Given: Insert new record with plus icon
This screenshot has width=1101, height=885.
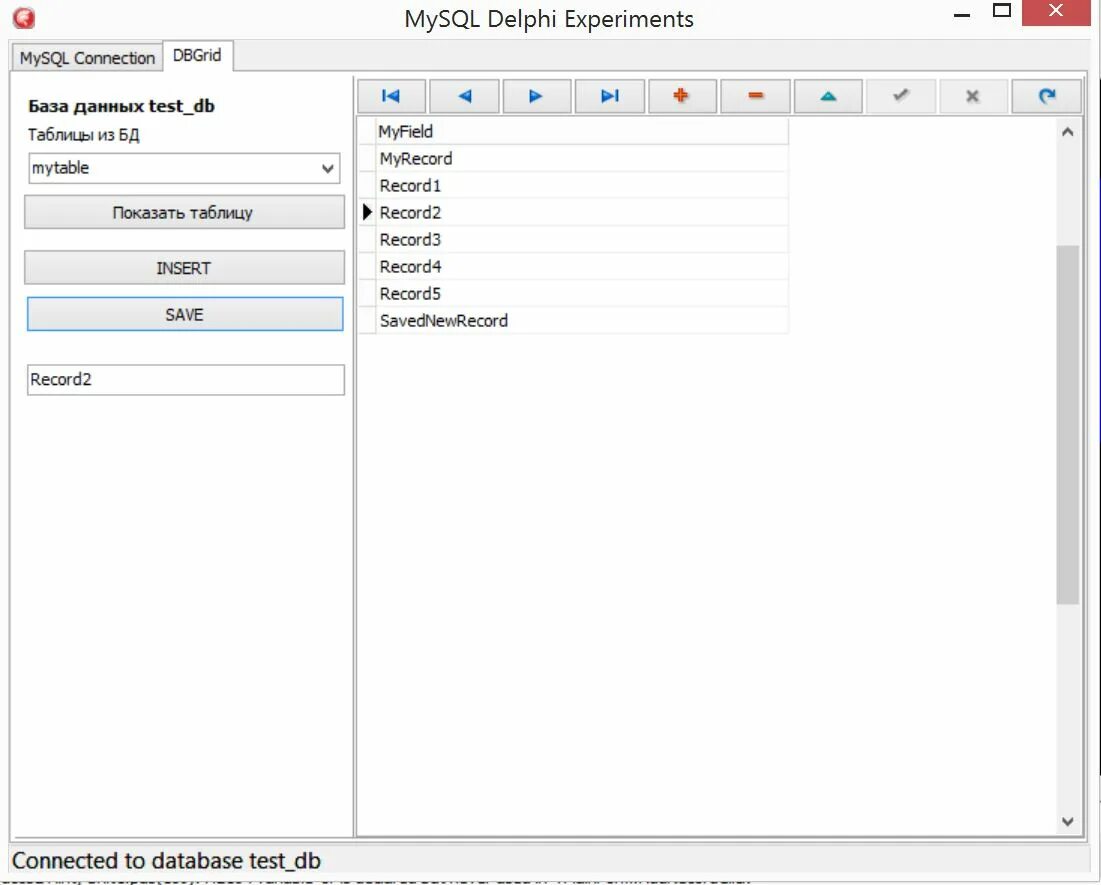Looking at the screenshot, I should coord(682,96).
